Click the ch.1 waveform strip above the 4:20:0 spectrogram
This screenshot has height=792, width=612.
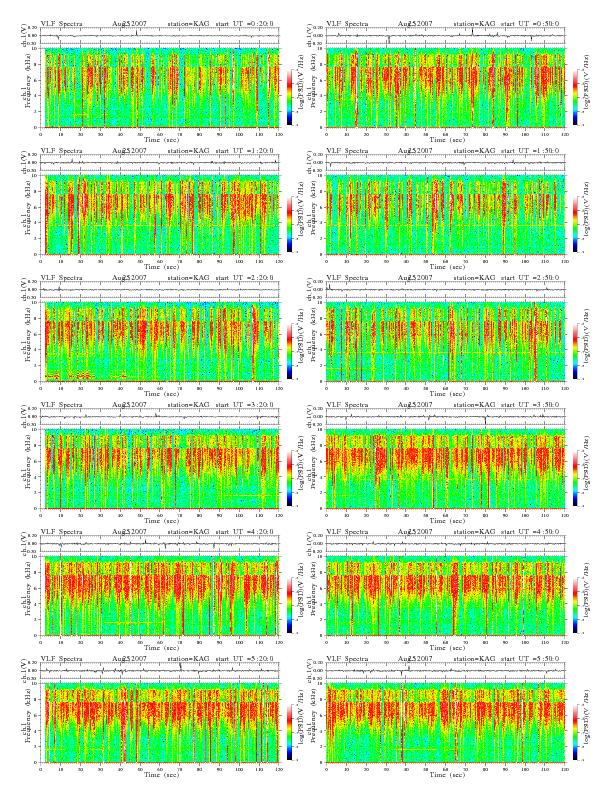coord(160,543)
